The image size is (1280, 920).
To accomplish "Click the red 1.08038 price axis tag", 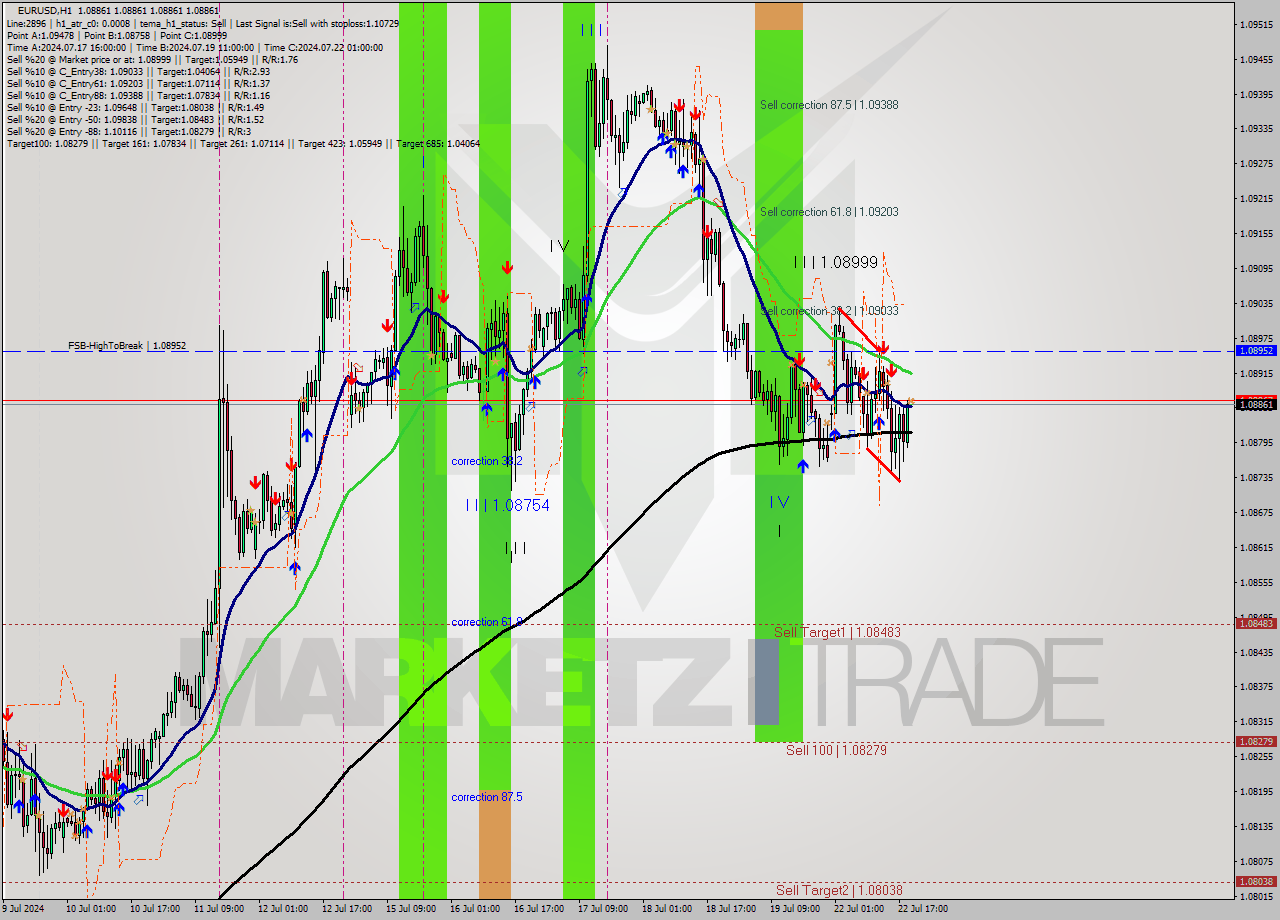I will (1255, 881).
